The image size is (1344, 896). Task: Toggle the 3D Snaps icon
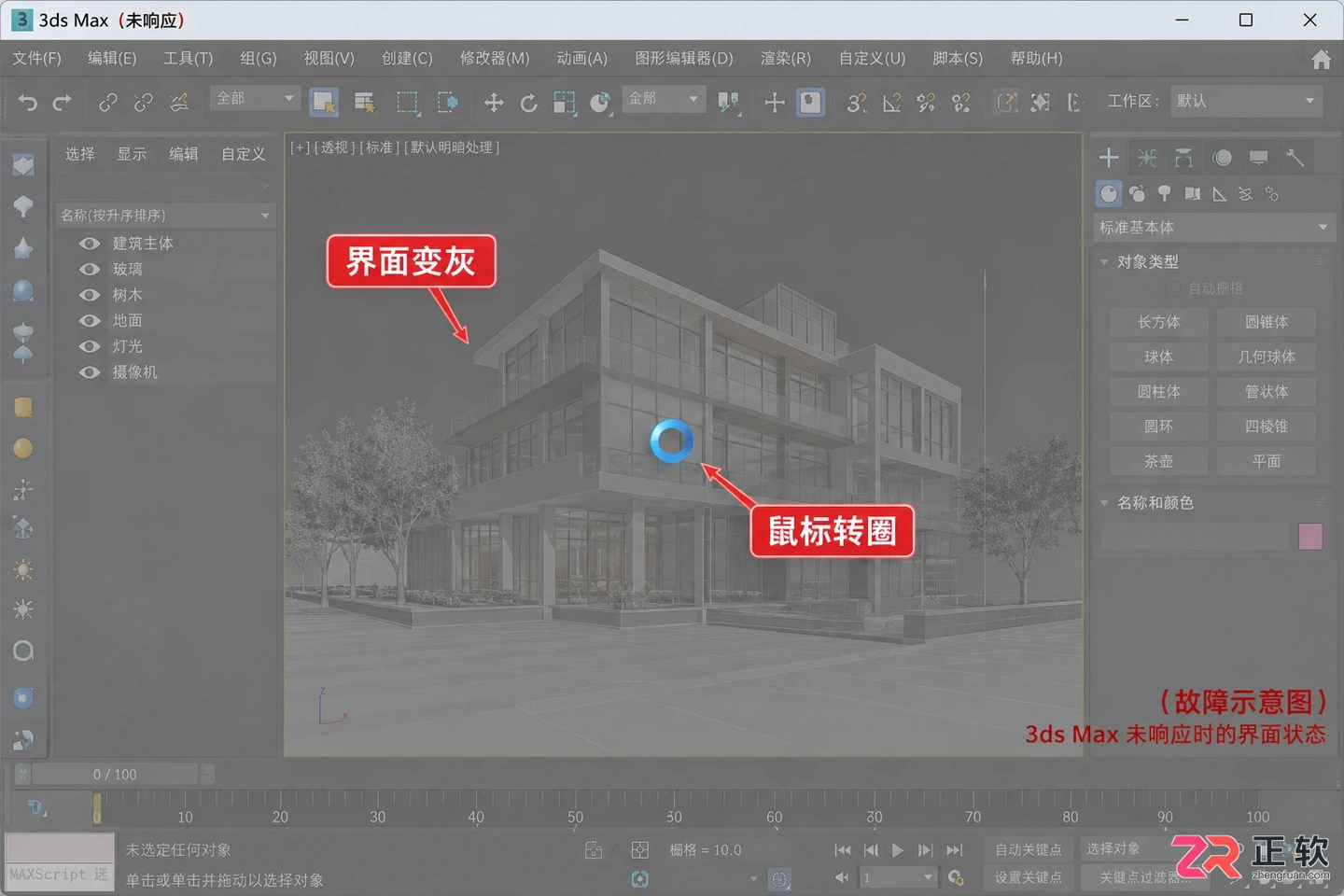click(856, 102)
